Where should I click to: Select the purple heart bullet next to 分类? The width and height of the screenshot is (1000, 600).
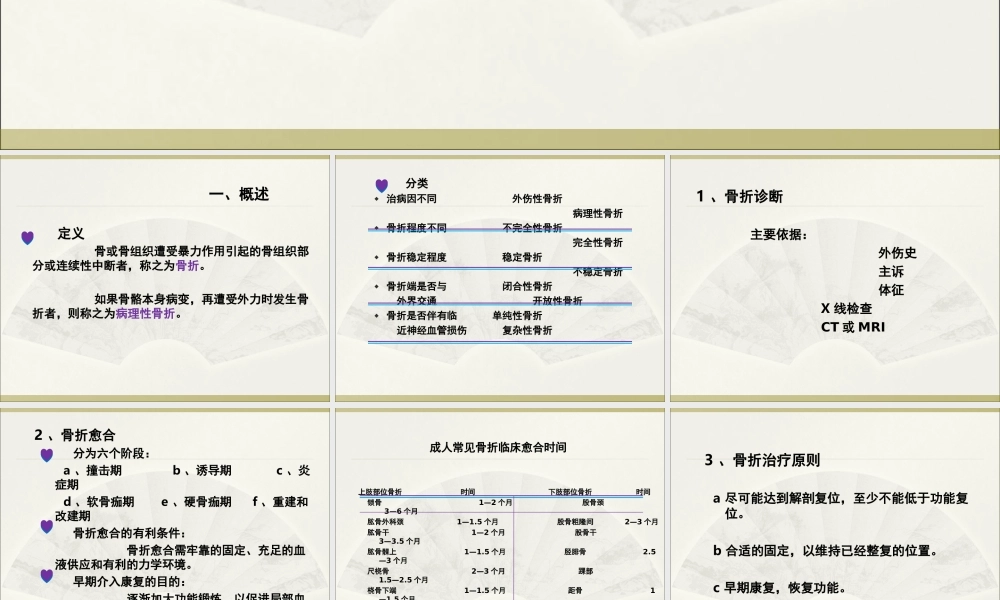[x=381, y=184]
